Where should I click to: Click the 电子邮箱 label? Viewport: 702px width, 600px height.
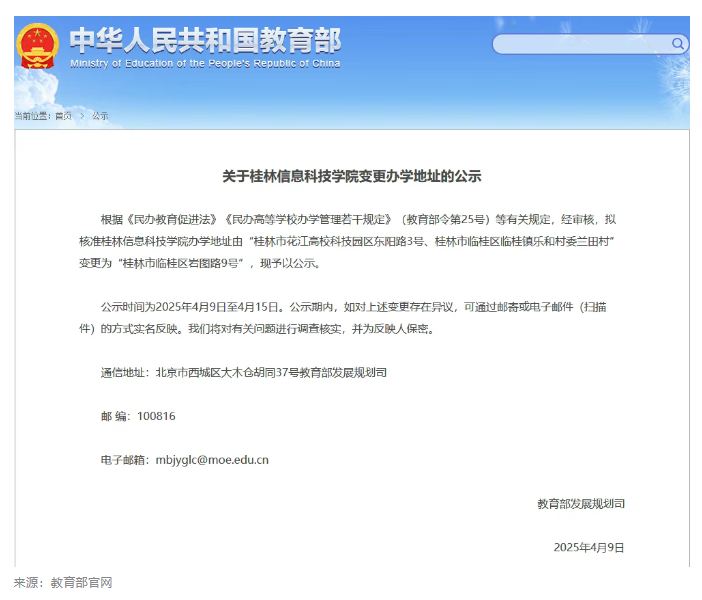[x=124, y=460]
